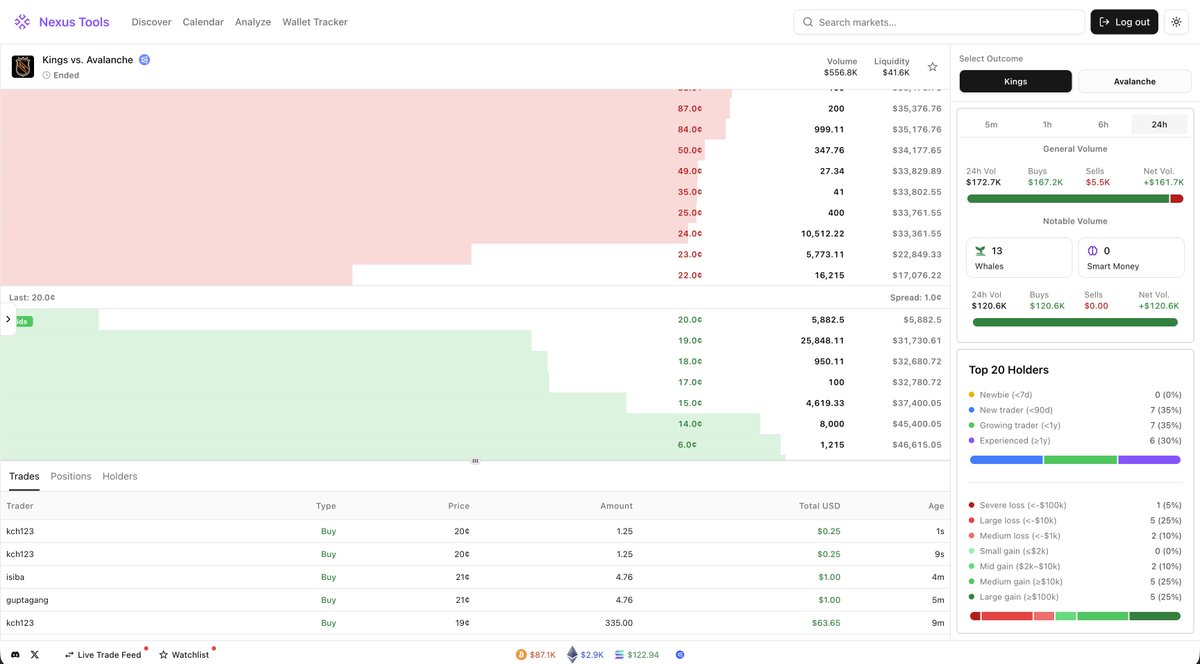1200x664 pixels.
Task: Click the Volume $556.8K stat
Action: click(841, 67)
